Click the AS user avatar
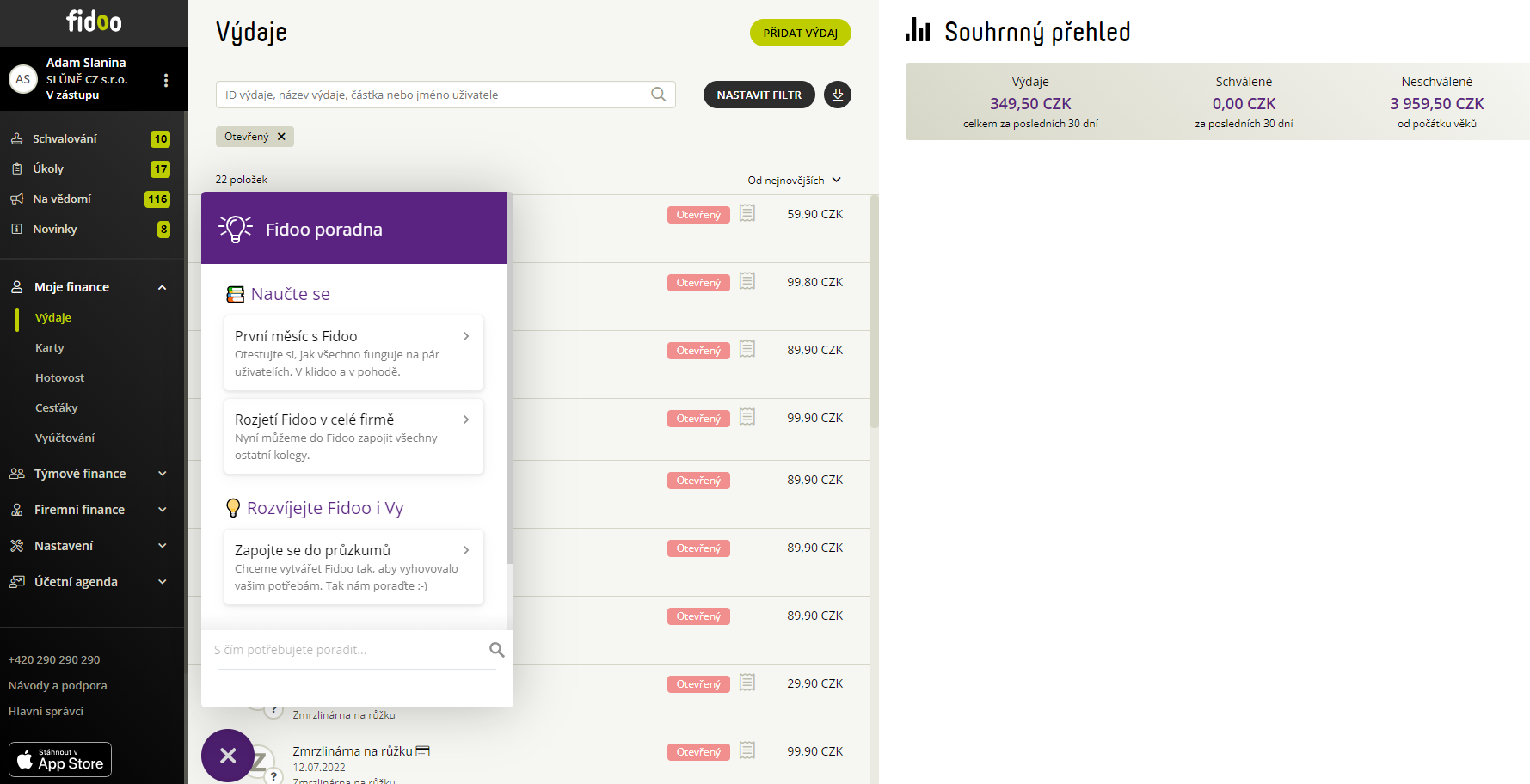Screen dimensions: 1530x784 (23, 79)
